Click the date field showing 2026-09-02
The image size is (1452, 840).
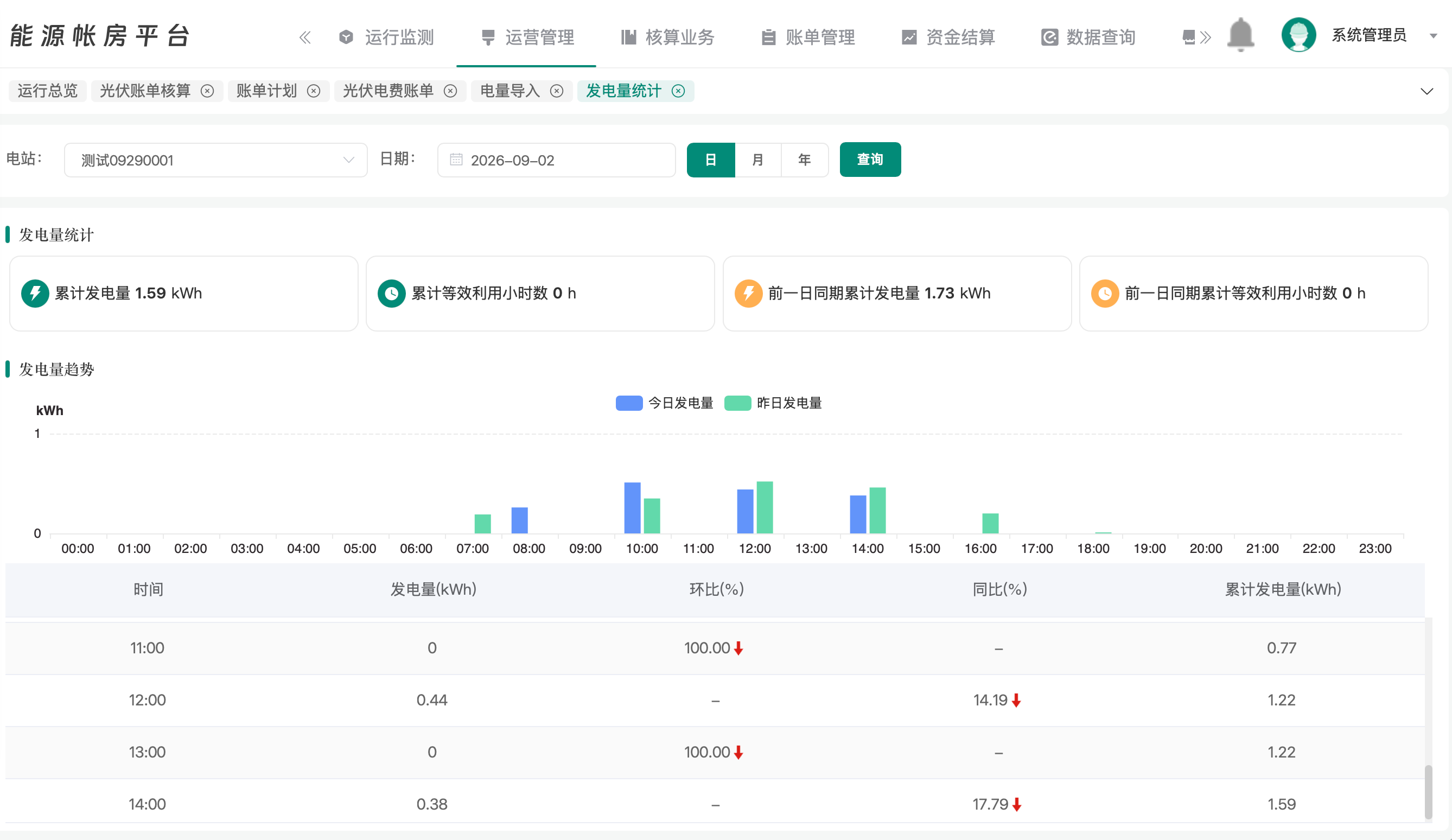(556, 160)
